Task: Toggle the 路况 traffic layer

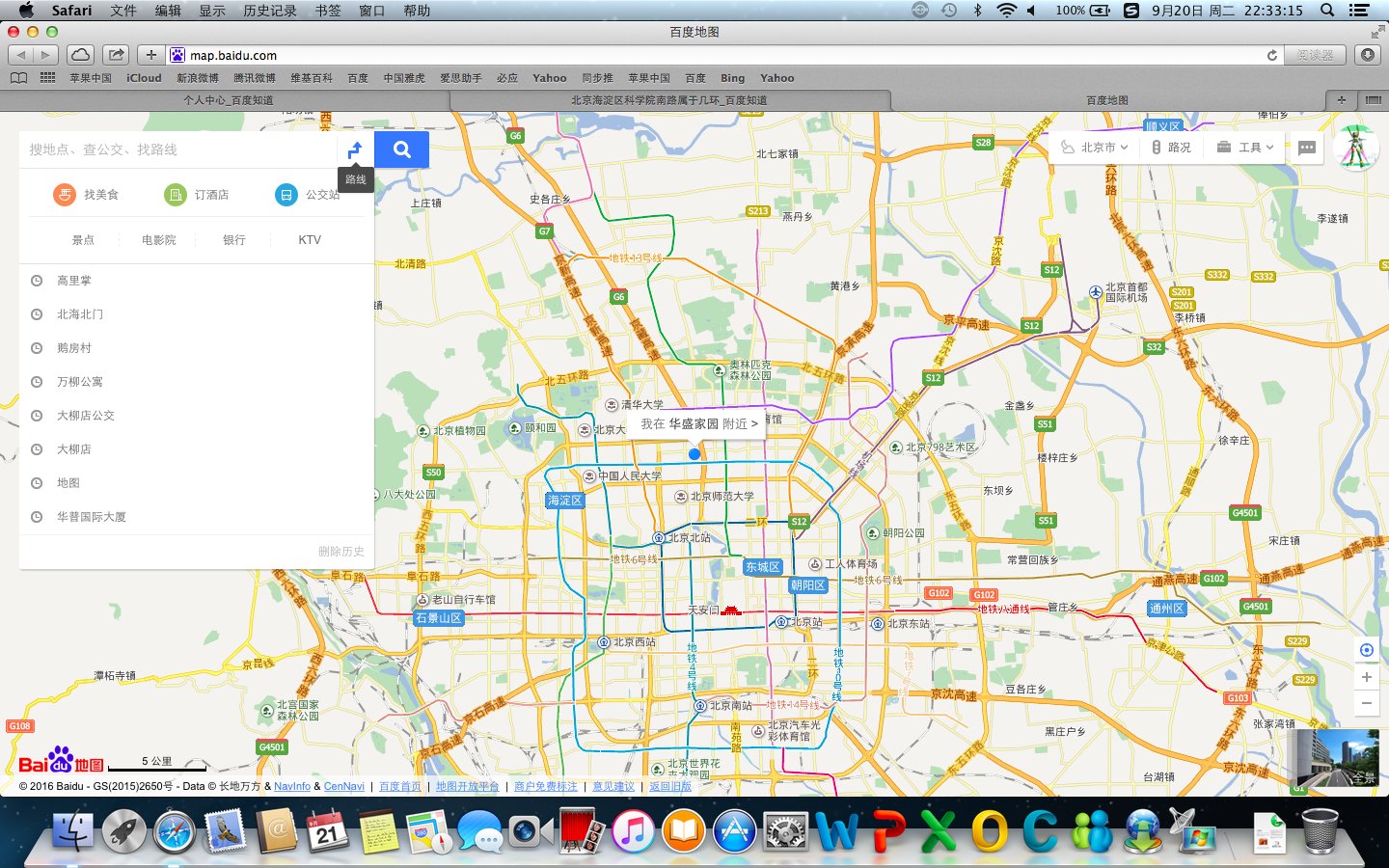Action: (1171, 148)
